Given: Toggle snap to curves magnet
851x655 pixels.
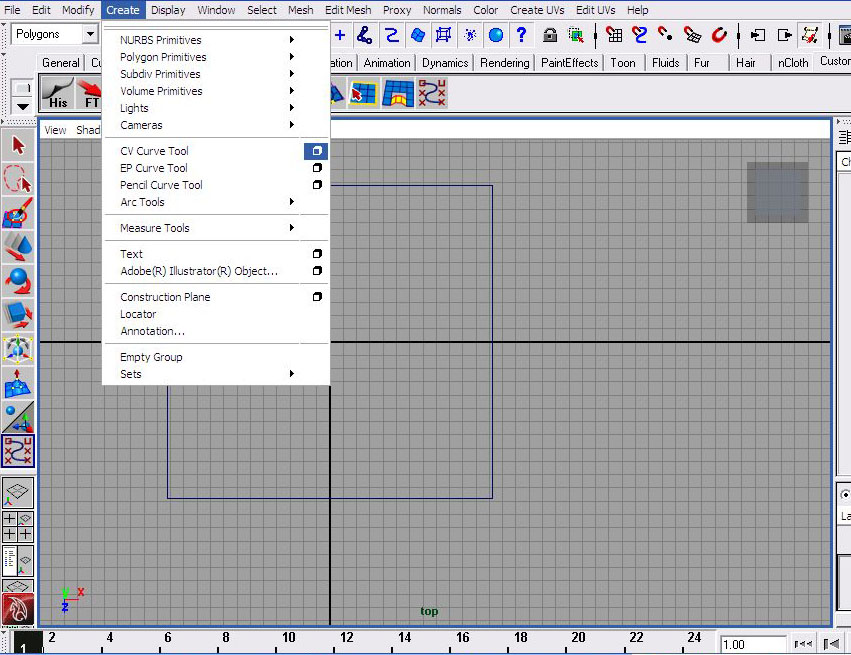Looking at the screenshot, I should (640, 35).
